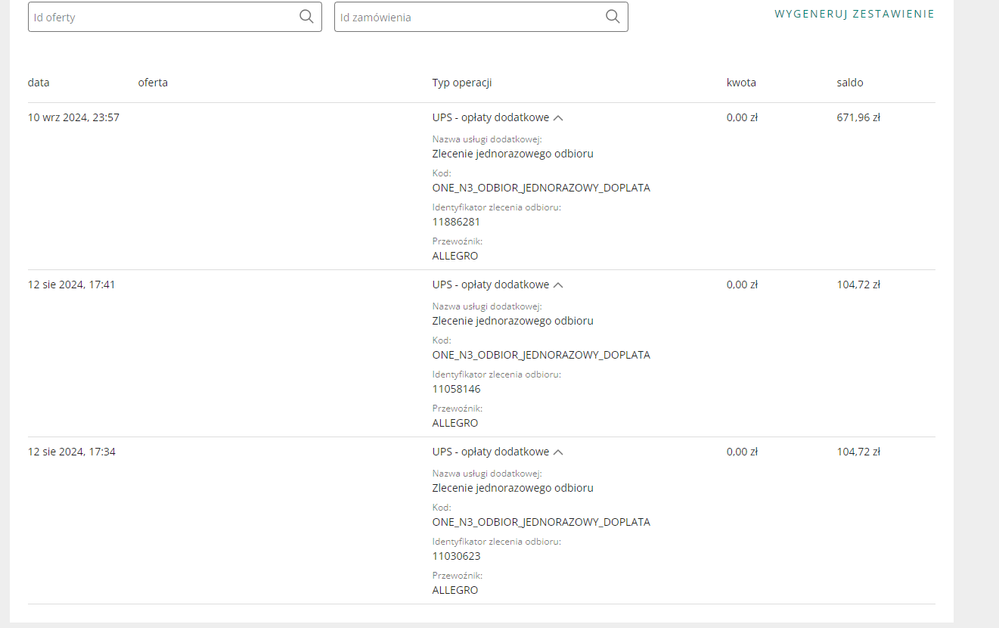
Task: Click the 'Typ operacji' column header
Action: (462, 83)
